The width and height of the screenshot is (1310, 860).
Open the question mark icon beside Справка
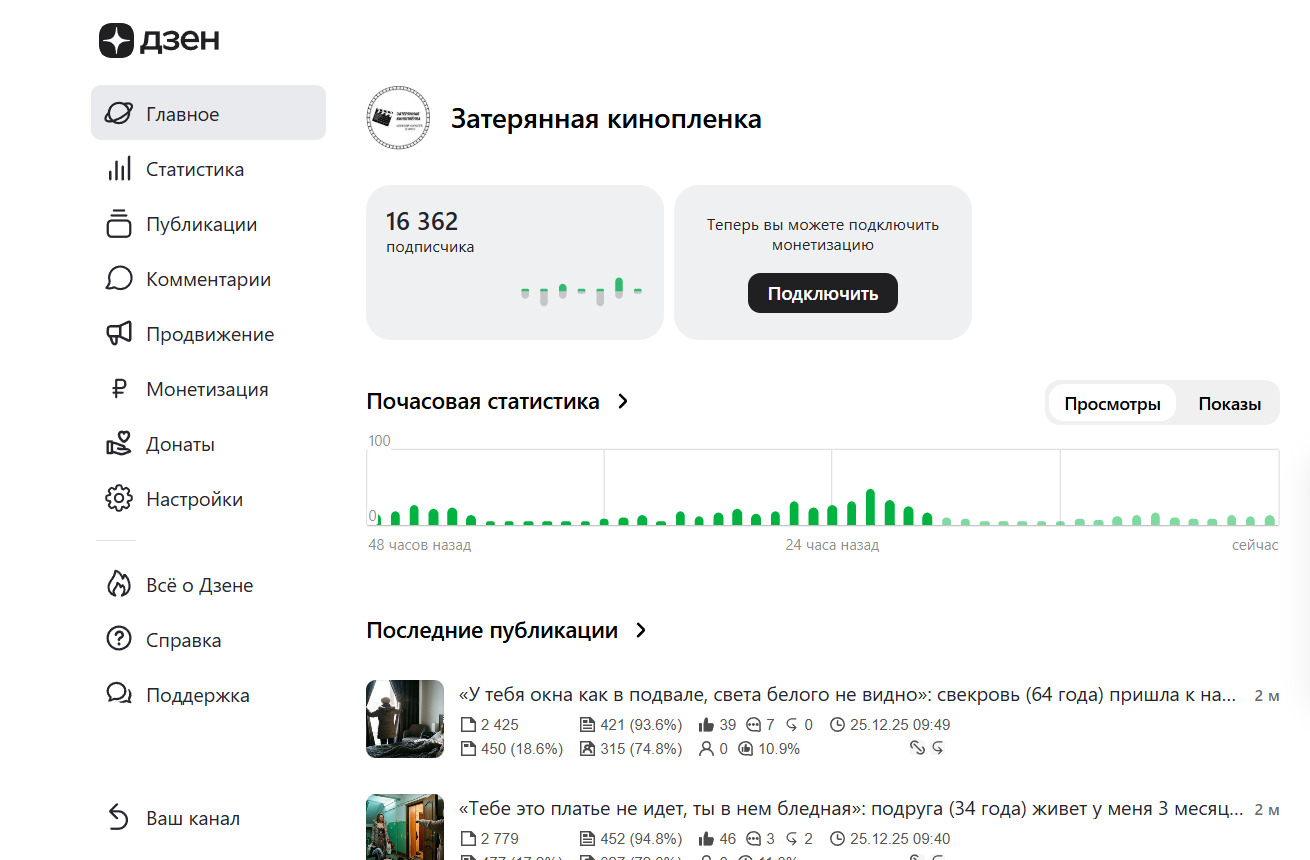[x=119, y=640]
